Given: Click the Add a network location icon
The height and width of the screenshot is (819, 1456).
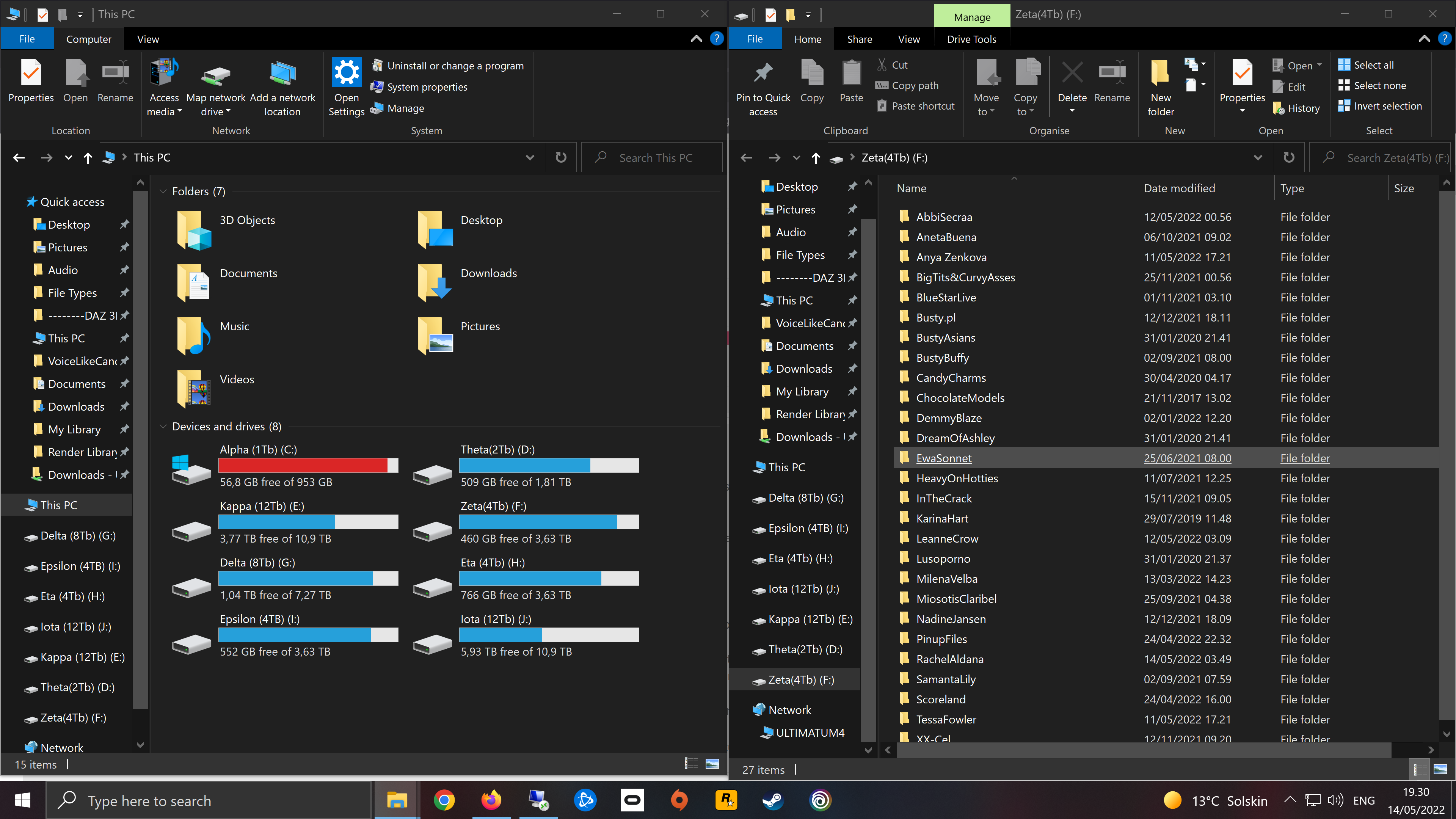Looking at the screenshot, I should coord(282,74).
